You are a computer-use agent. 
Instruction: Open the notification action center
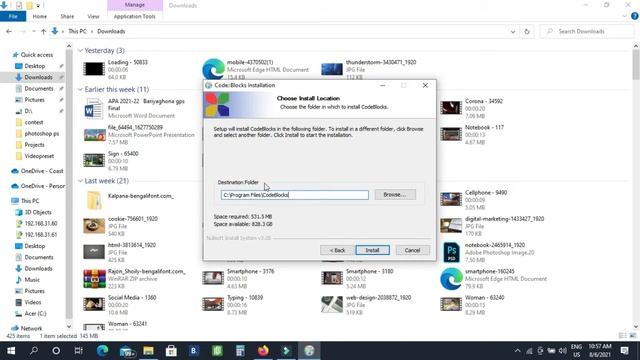624,351
